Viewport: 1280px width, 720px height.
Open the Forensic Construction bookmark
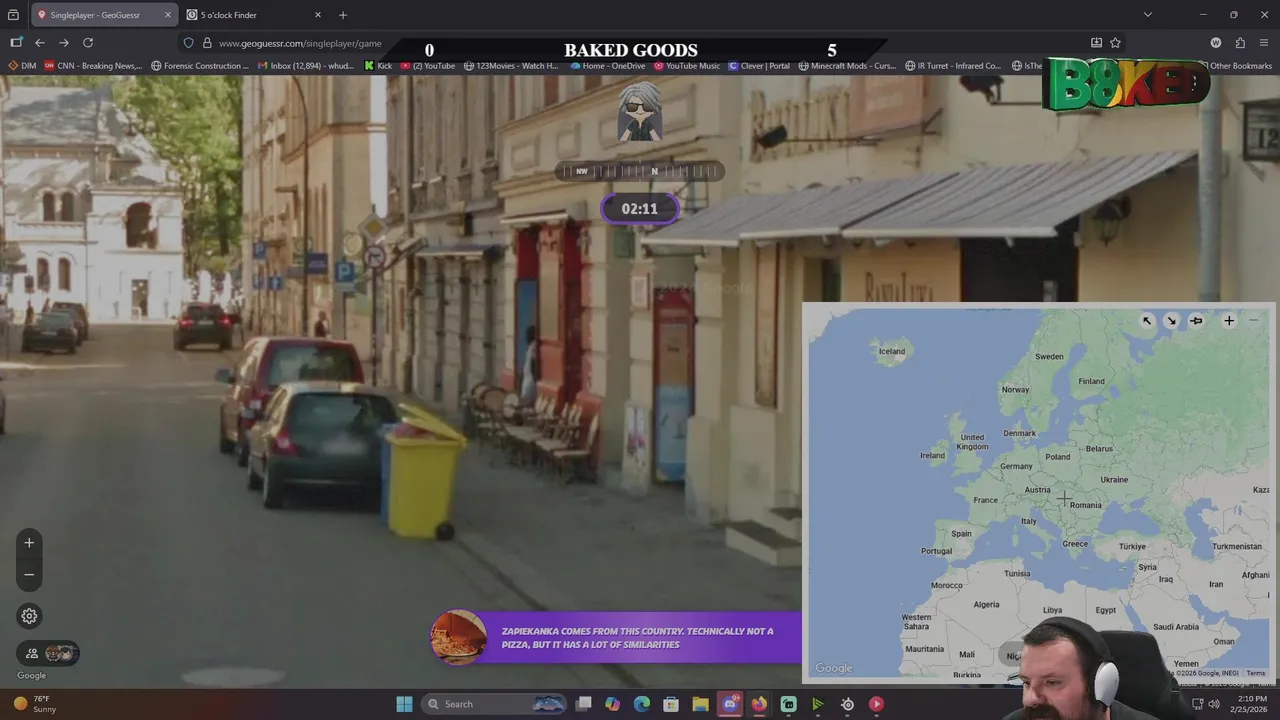click(200, 66)
